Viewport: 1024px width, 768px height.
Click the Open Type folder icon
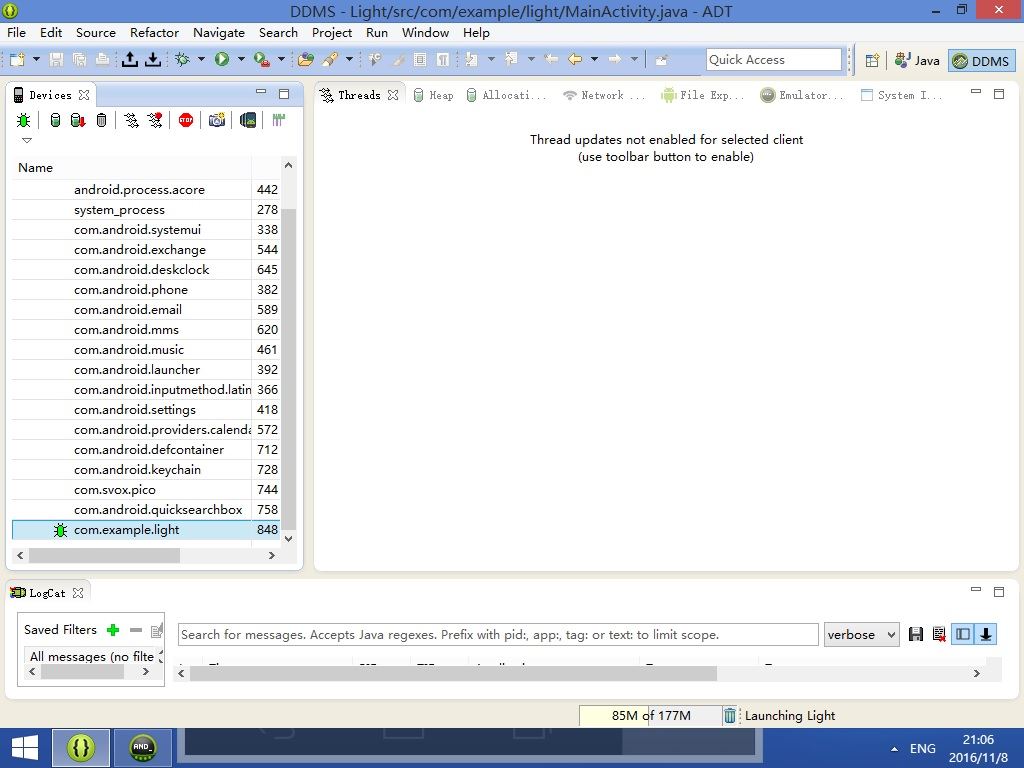(x=306, y=60)
